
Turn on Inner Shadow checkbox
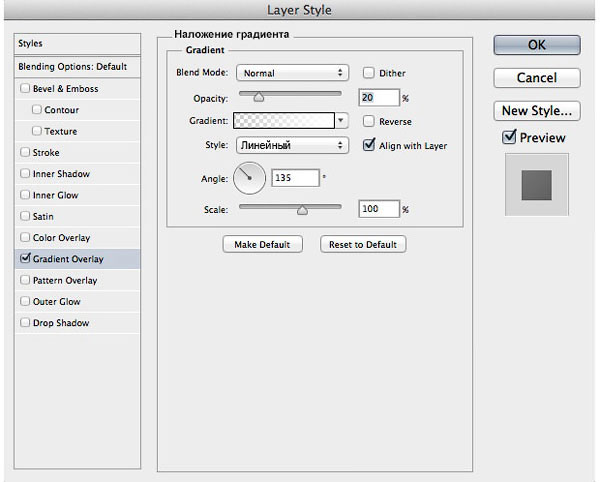pos(25,174)
